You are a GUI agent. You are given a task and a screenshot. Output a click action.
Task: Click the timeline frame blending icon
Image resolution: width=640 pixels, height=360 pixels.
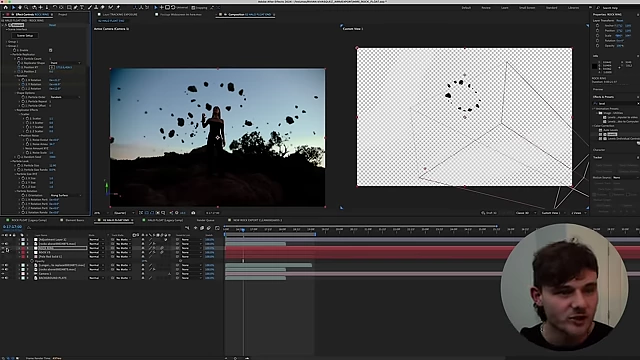click(x=202, y=228)
